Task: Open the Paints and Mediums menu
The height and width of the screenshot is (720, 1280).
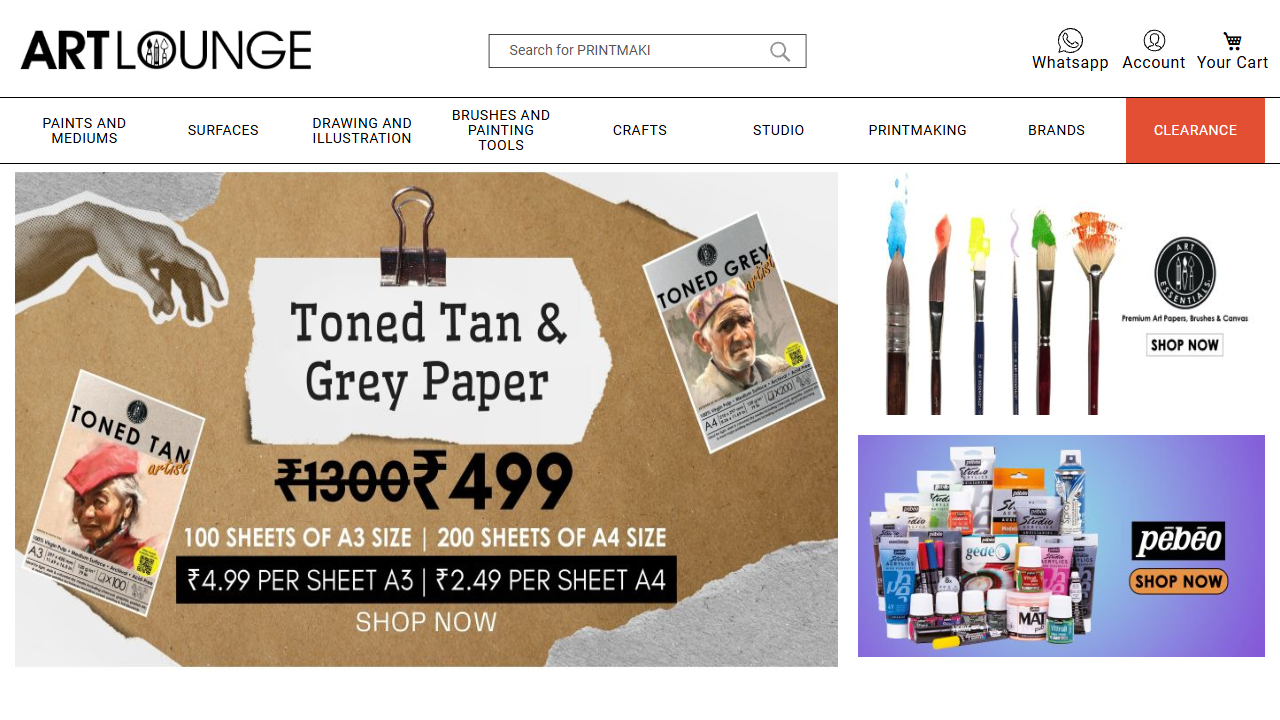Action: click(x=84, y=130)
